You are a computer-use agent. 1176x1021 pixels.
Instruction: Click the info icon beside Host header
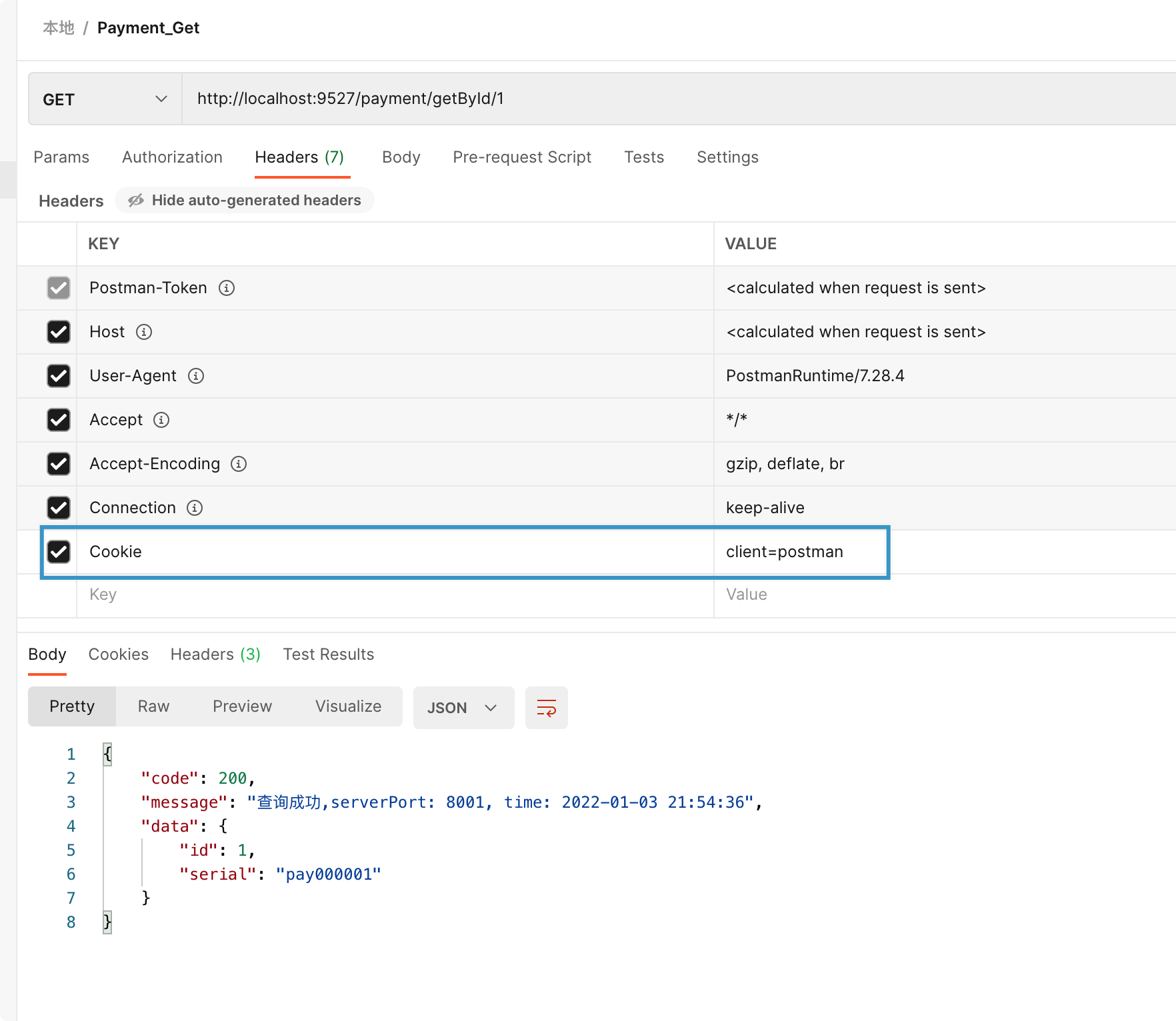[144, 332]
